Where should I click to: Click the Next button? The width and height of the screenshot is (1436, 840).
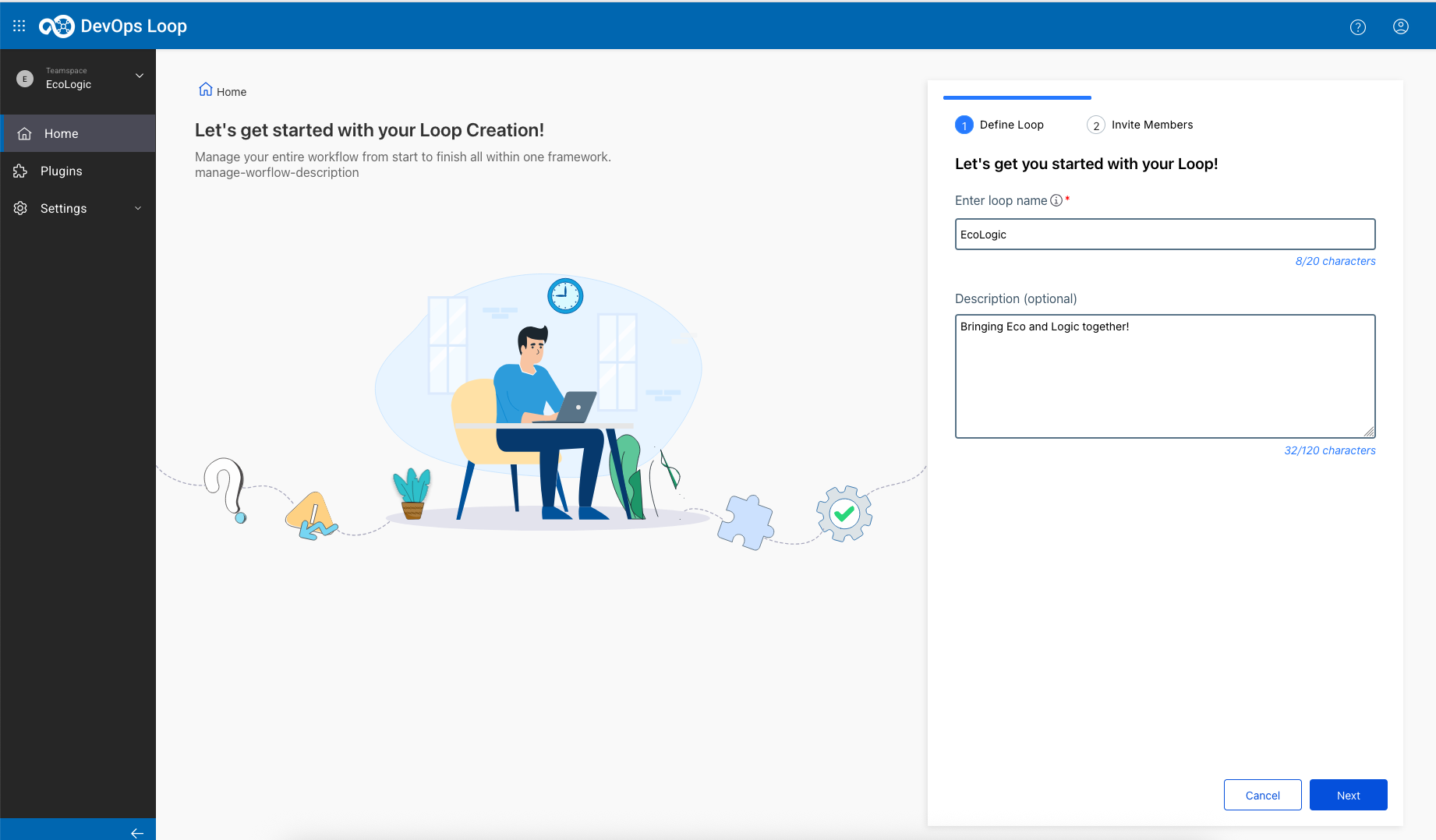(x=1349, y=795)
